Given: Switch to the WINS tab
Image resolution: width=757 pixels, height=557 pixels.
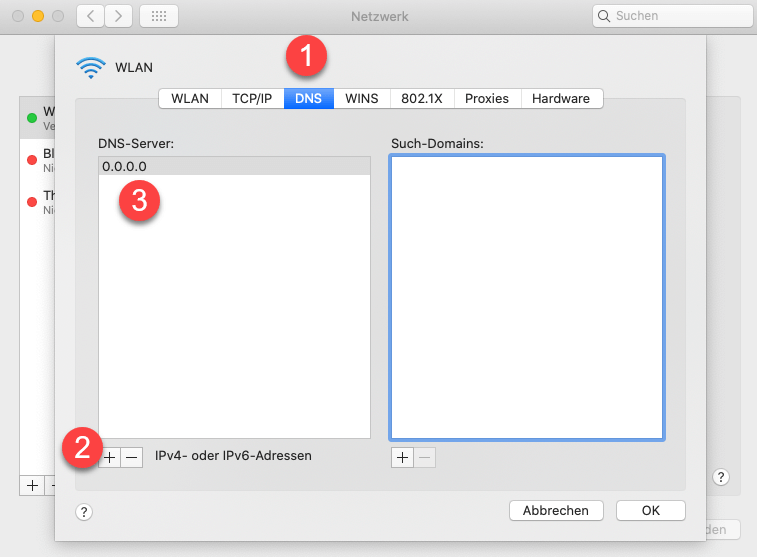Looking at the screenshot, I should point(362,98).
